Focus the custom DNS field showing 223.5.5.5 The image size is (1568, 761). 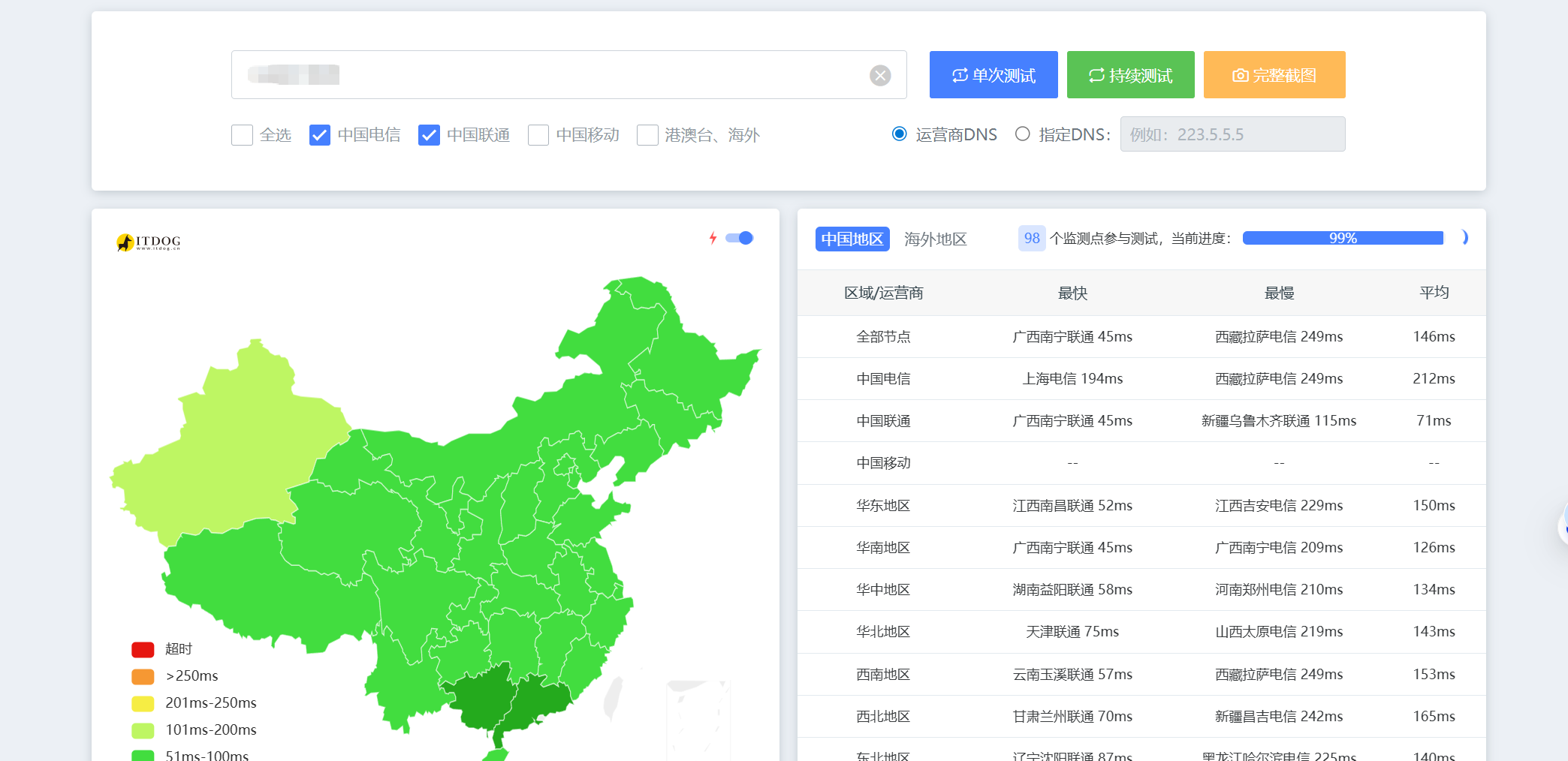(1232, 134)
